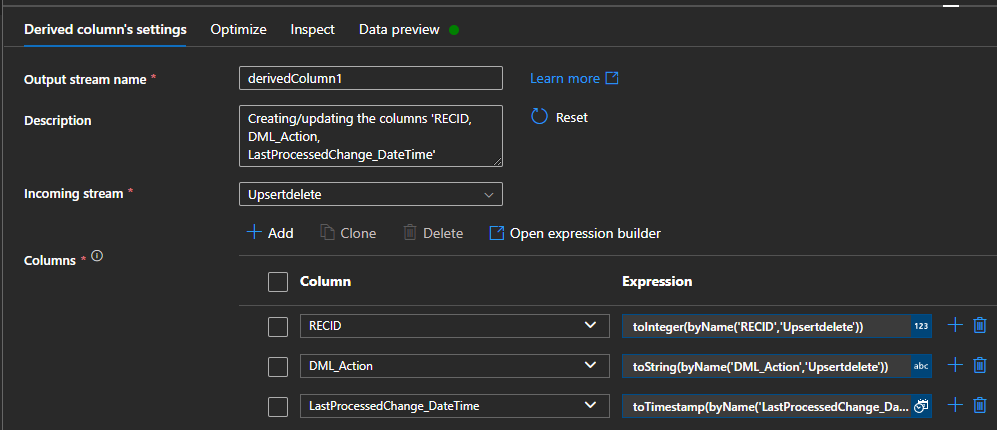
Task: Add a column after the DML_Action row
Action: click(956, 365)
